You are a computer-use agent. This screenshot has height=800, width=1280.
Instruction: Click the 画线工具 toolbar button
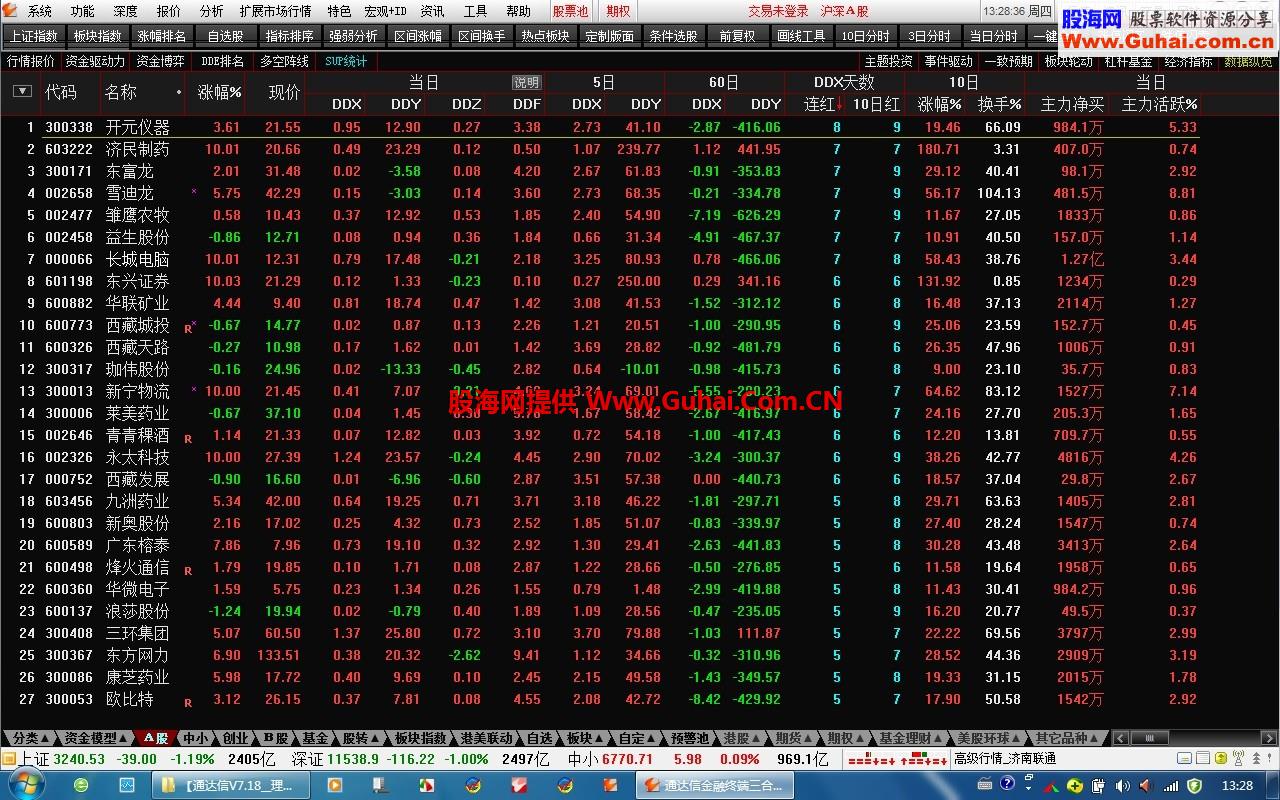point(801,35)
